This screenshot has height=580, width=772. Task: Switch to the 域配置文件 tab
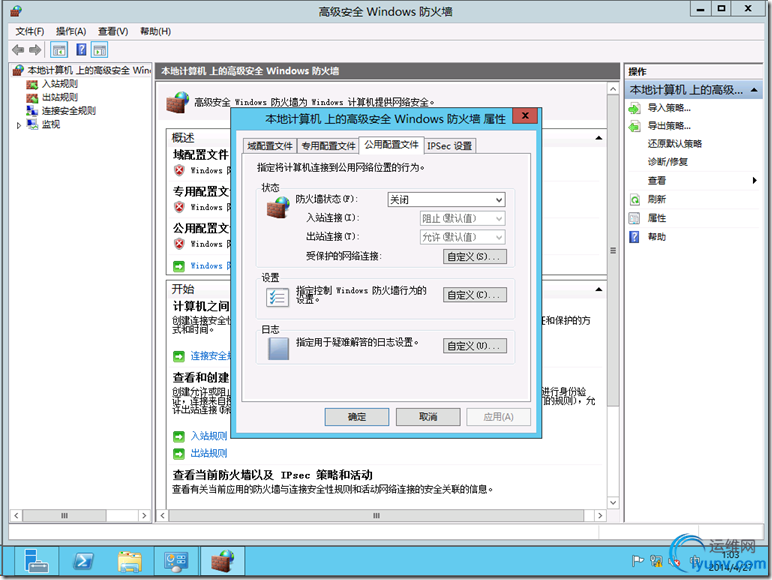pyautogui.click(x=270, y=146)
